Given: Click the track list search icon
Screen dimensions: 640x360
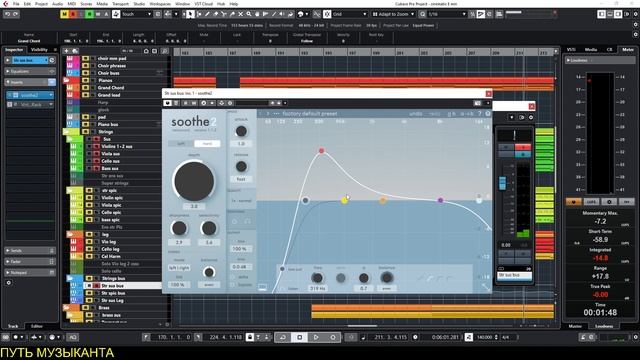Looking at the screenshot, I should point(164,51).
